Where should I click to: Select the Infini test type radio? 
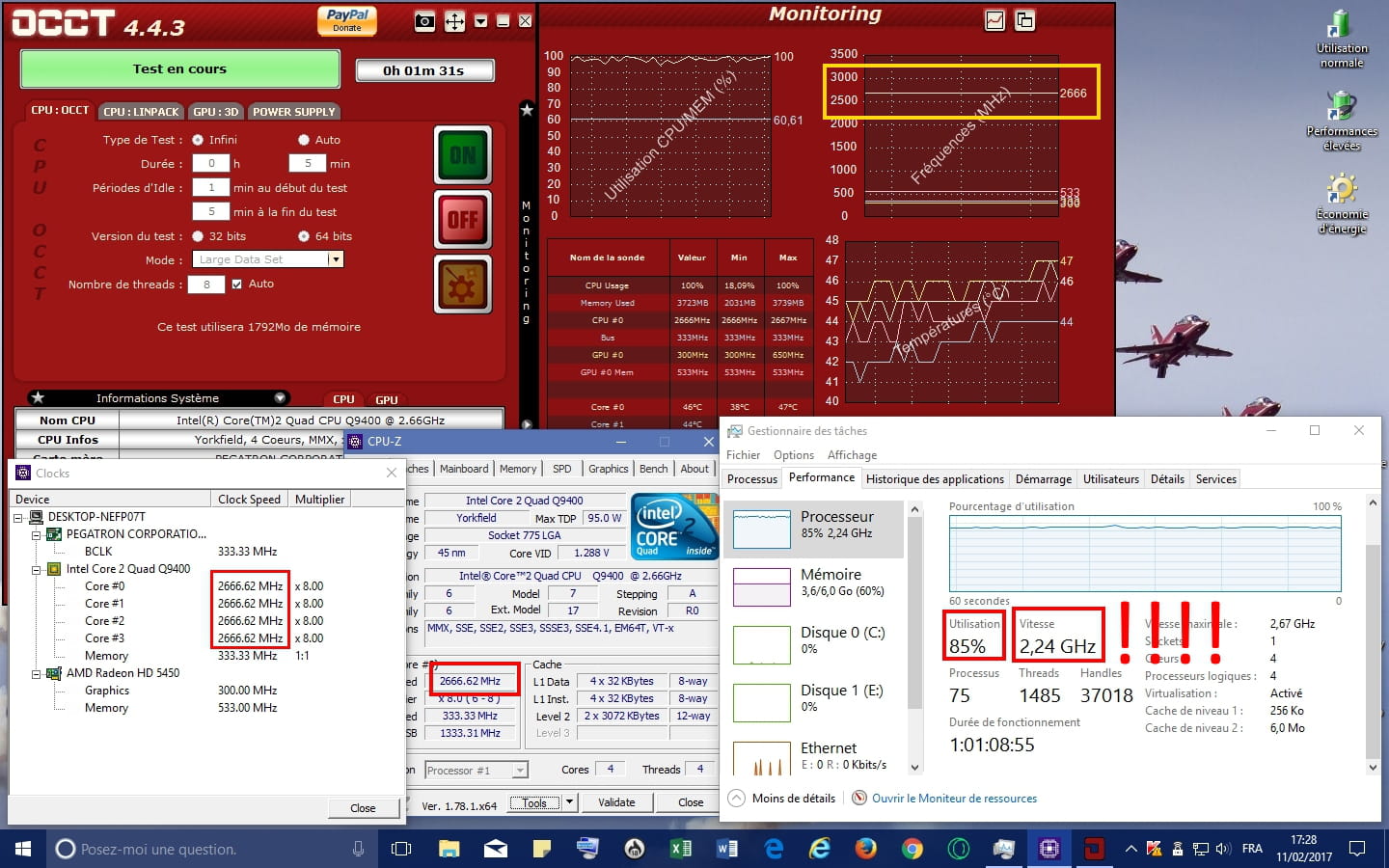pyautogui.click(x=198, y=140)
